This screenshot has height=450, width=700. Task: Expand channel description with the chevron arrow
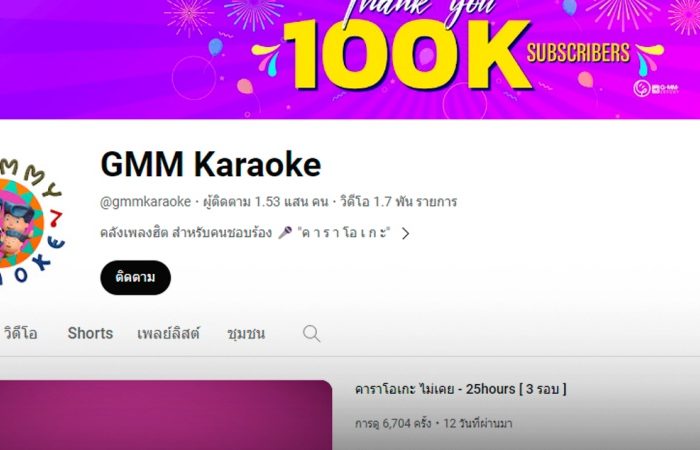[x=405, y=233]
